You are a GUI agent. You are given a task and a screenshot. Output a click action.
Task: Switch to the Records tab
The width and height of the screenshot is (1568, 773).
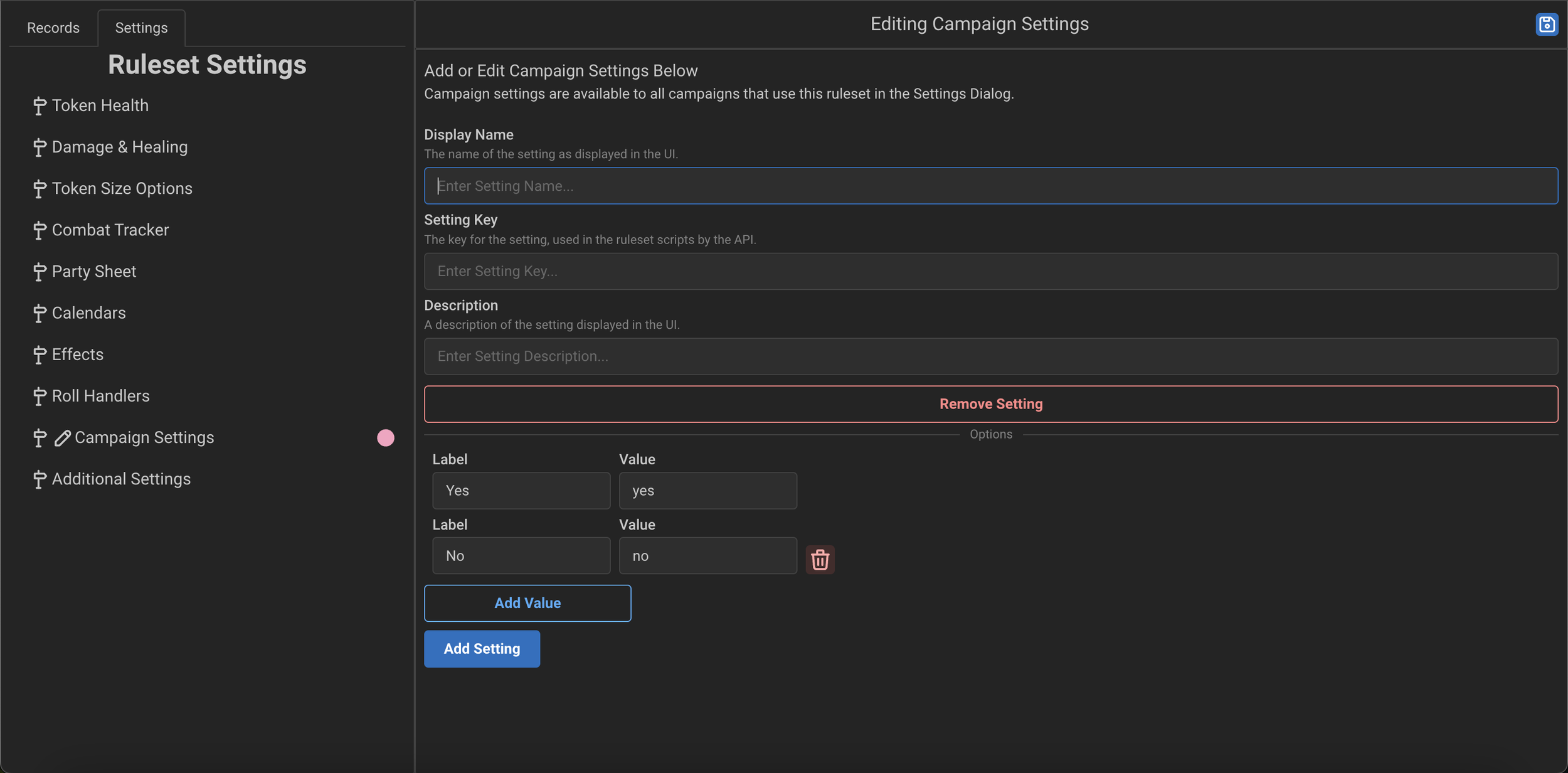tap(53, 27)
